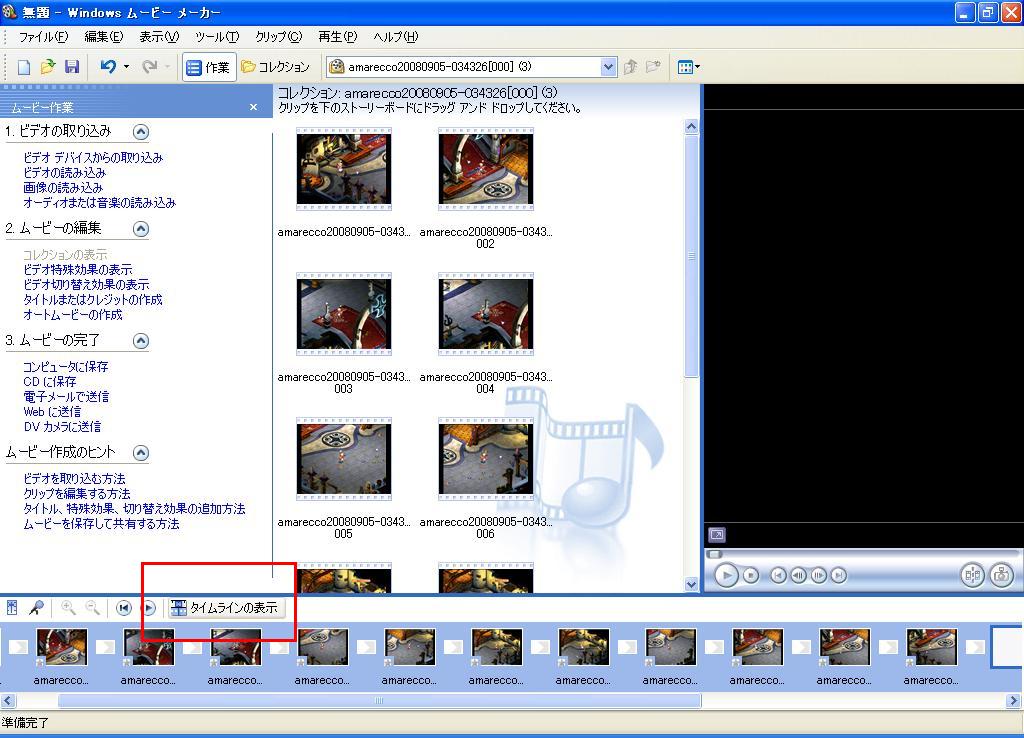
Task: Click the new collection folder icon
Action: [653, 67]
